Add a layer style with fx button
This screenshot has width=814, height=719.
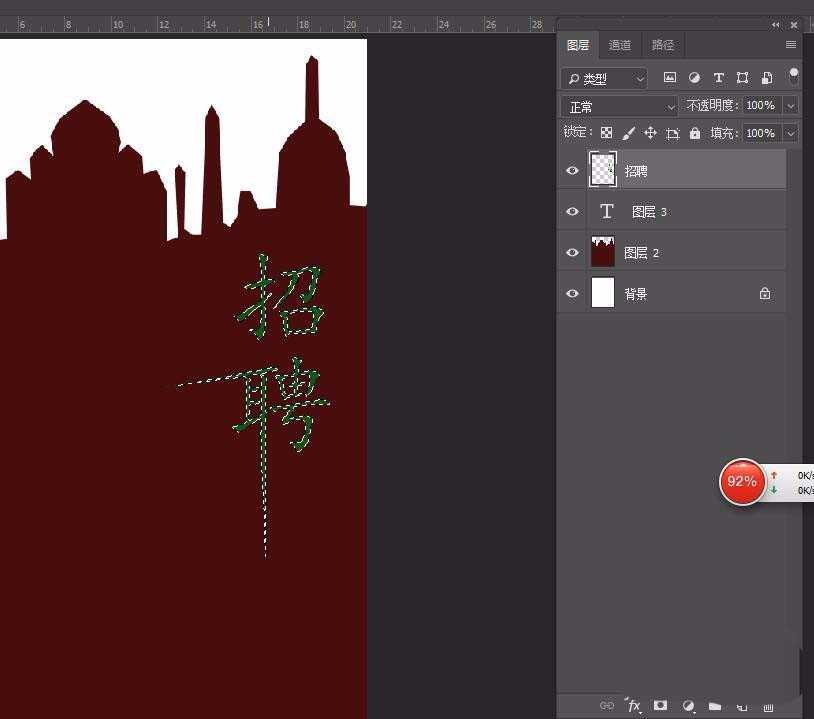tap(633, 705)
